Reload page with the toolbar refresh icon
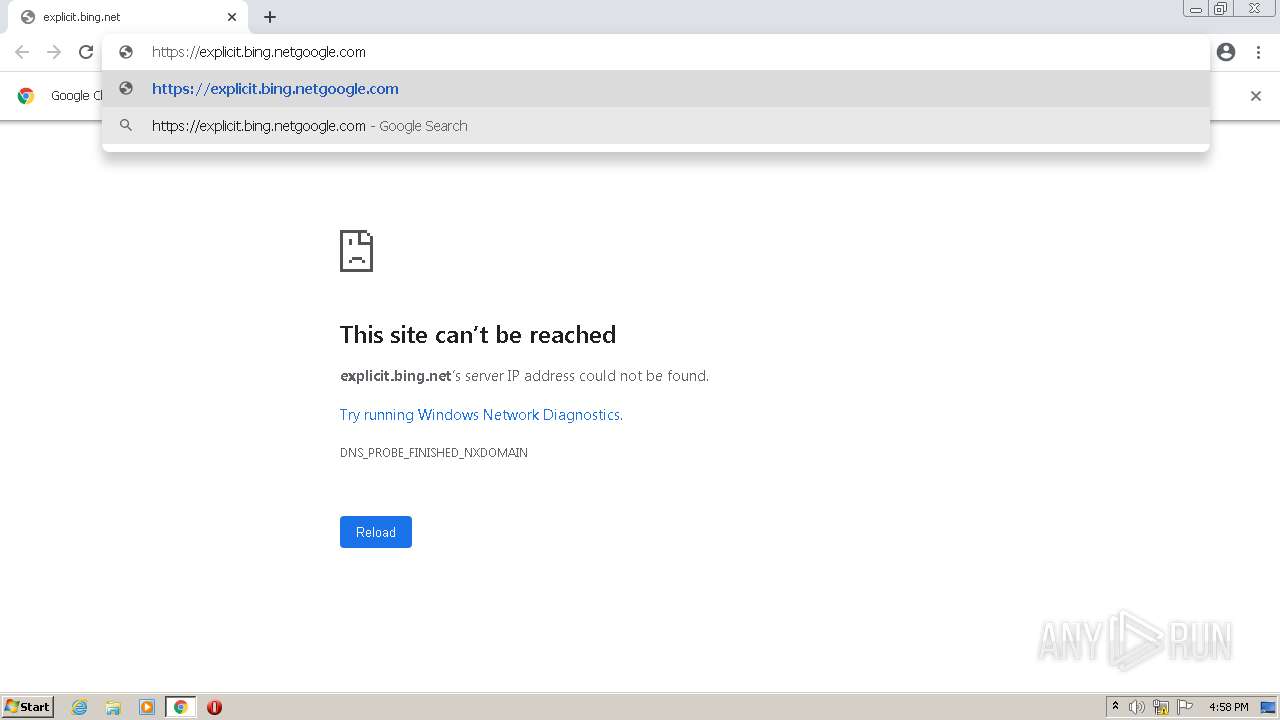The height and width of the screenshot is (720, 1280). coord(86,52)
